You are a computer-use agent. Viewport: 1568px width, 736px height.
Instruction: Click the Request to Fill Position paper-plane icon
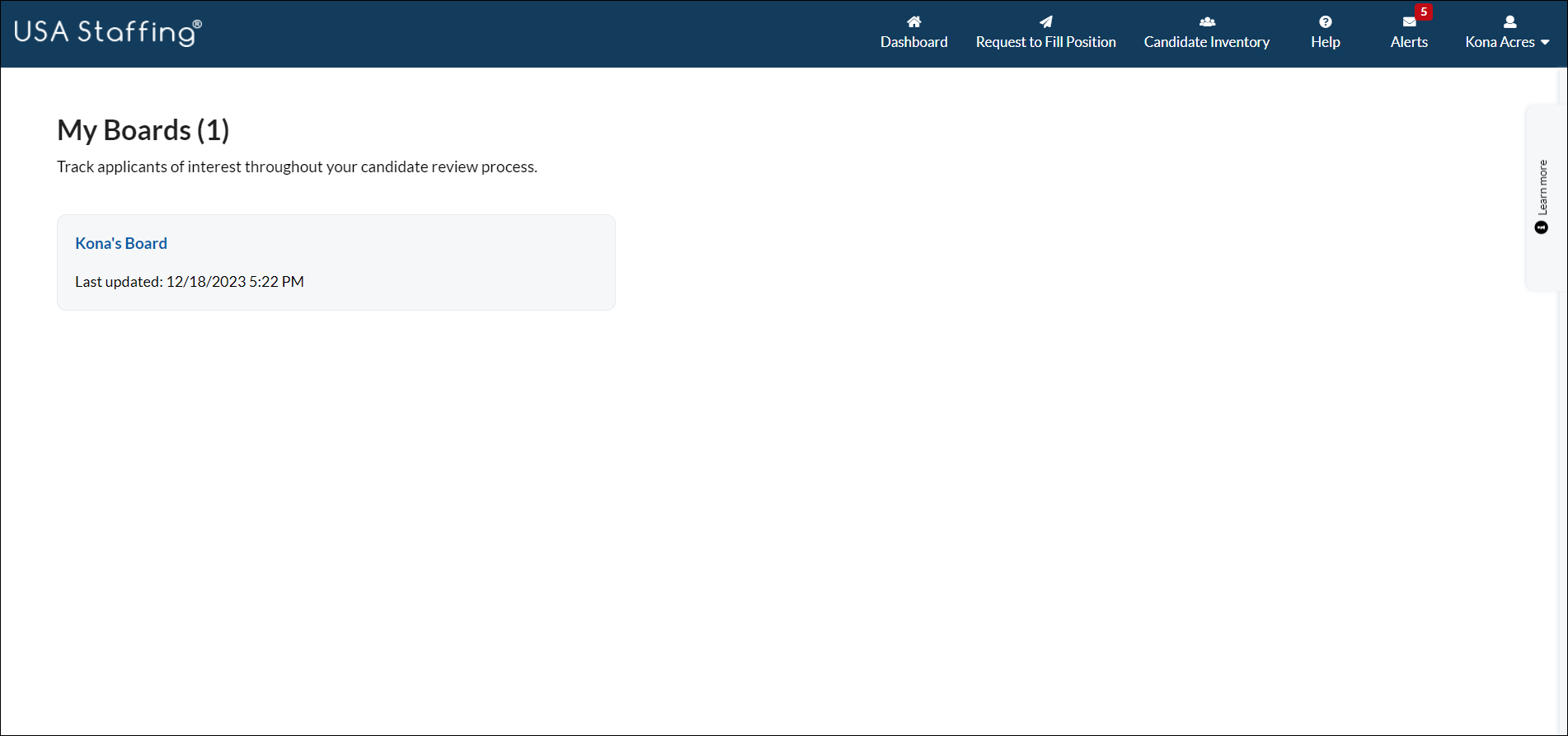1045,22
